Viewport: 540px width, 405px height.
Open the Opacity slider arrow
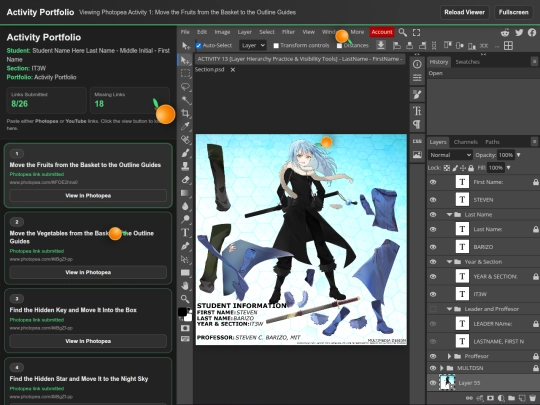tap(518, 155)
